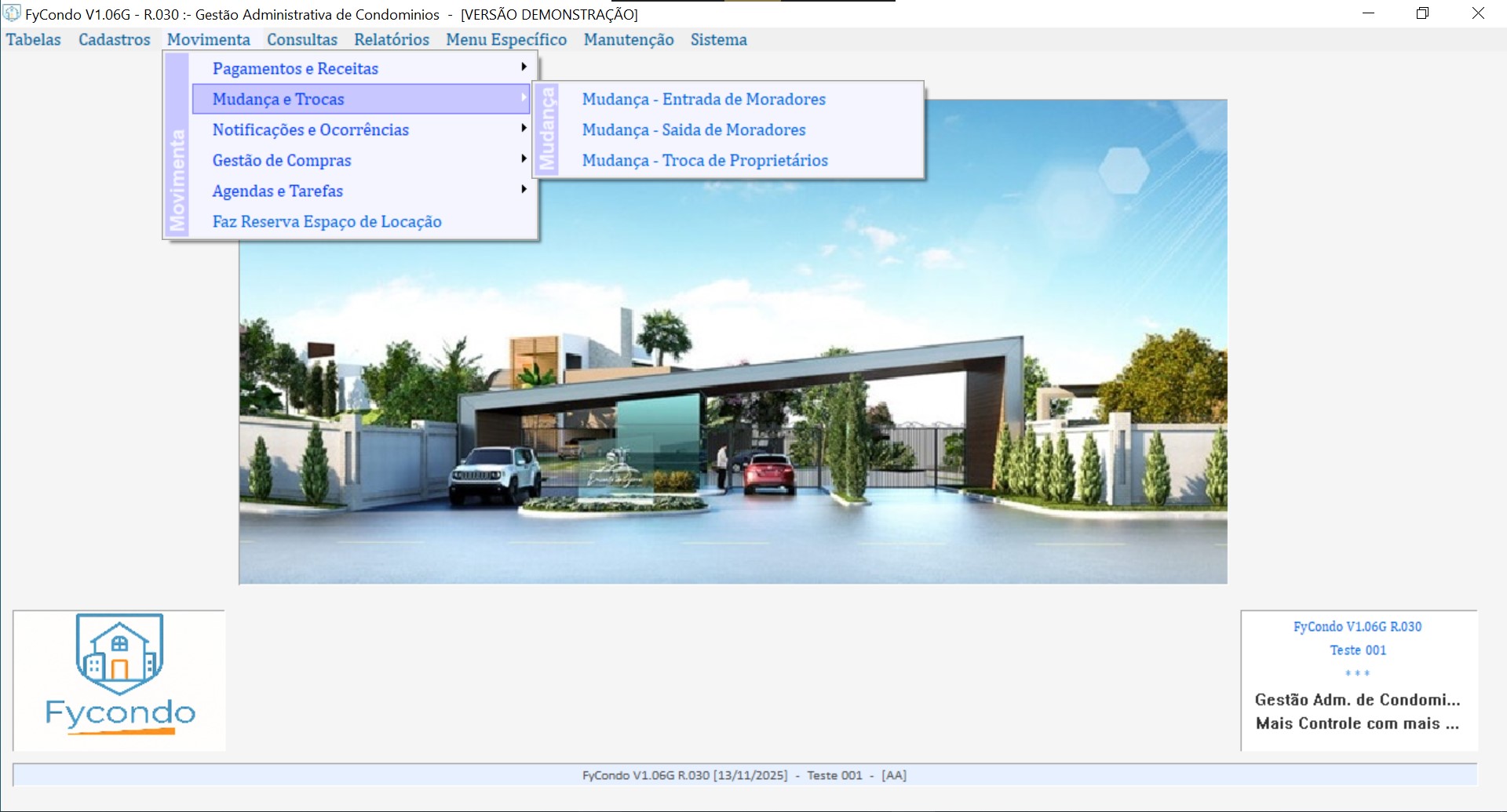The width and height of the screenshot is (1507, 812).
Task: Click the condominium entrance photo
Action: click(732, 392)
